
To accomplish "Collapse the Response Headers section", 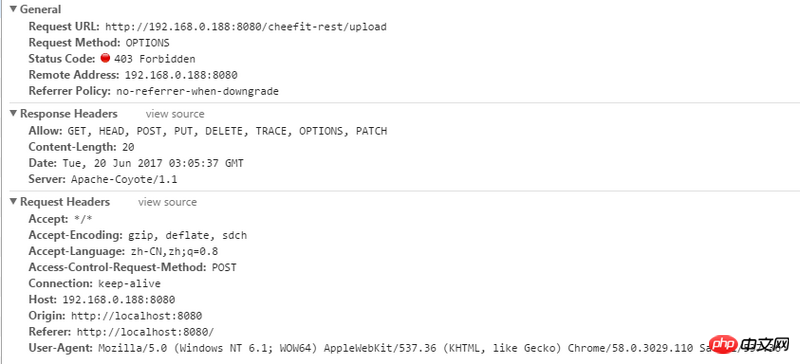I will tap(14, 114).
